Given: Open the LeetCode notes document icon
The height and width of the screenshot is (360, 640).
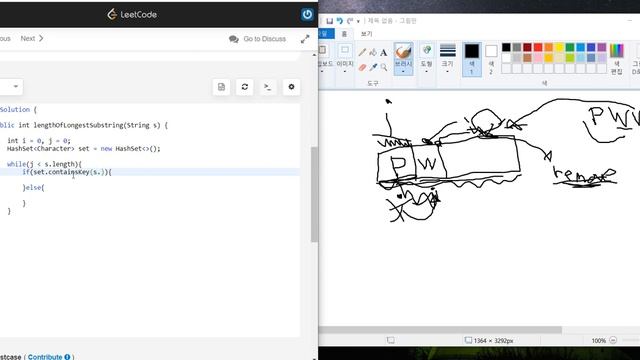Looking at the screenshot, I should tap(221, 87).
